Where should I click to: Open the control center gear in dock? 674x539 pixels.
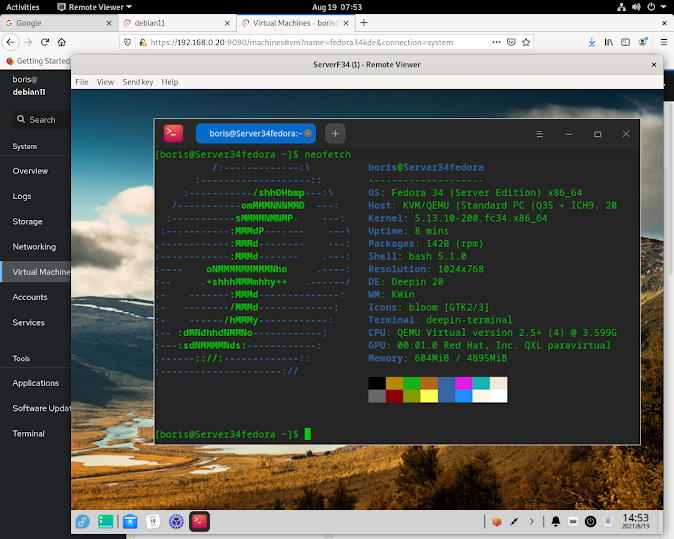(x=176, y=522)
